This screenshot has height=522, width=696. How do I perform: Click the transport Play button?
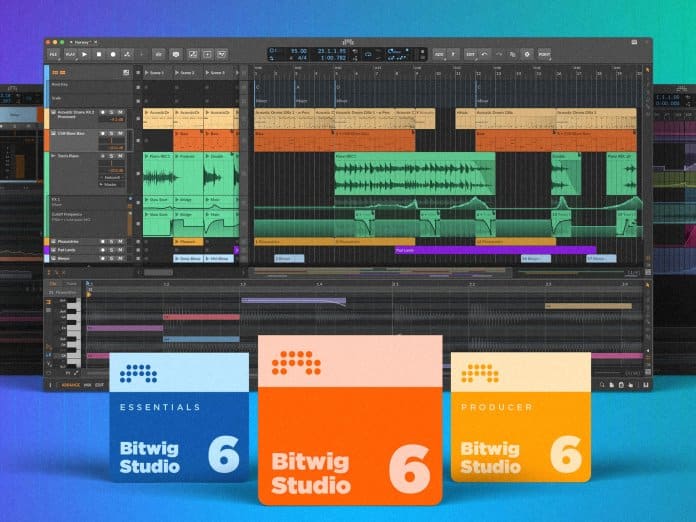[84, 54]
